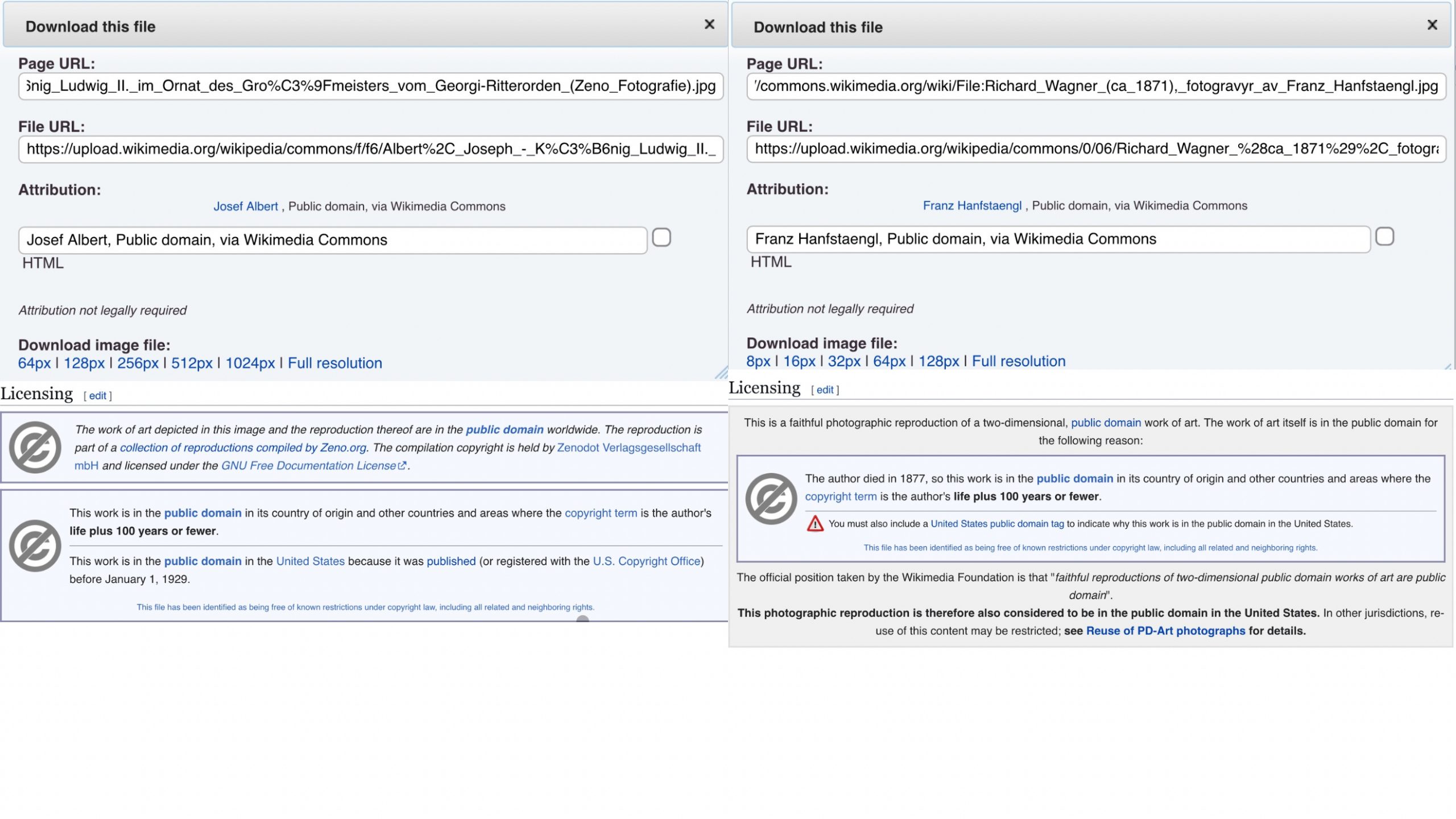Screen dimensions: 1456x819
Task: Tick HTML checkbox beside Josef Albert attribution
Action: point(661,238)
